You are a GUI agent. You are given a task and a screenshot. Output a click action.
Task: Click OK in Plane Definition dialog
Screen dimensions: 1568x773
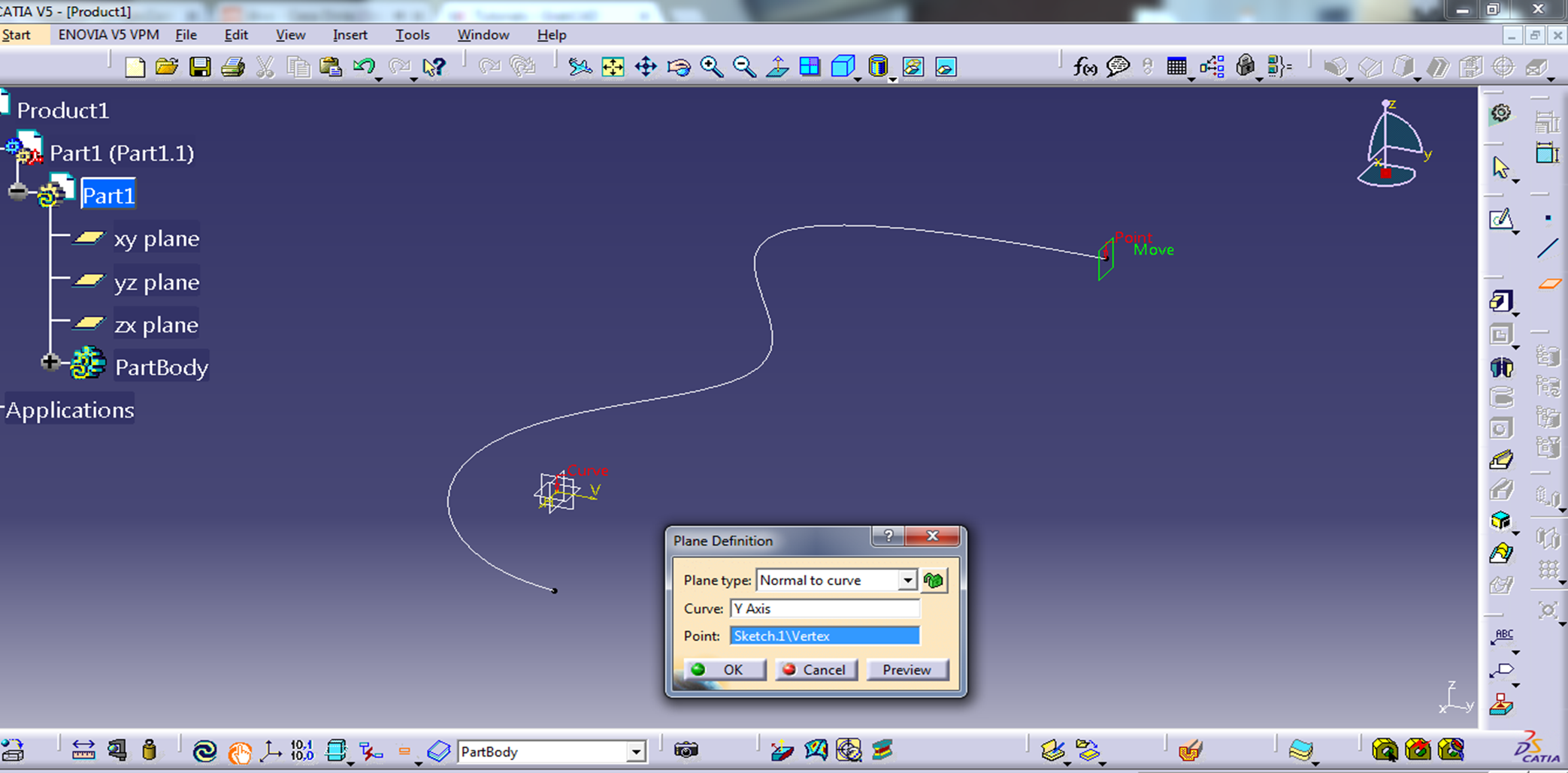[725, 670]
